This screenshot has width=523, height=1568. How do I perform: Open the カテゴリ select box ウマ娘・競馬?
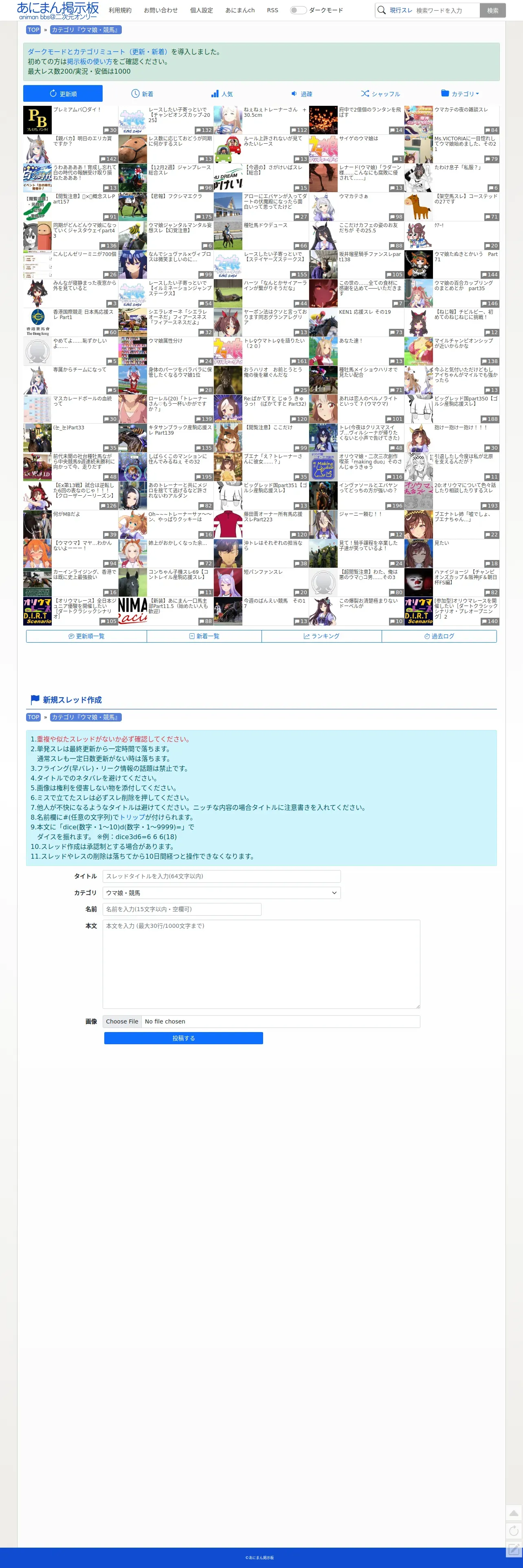point(221,893)
